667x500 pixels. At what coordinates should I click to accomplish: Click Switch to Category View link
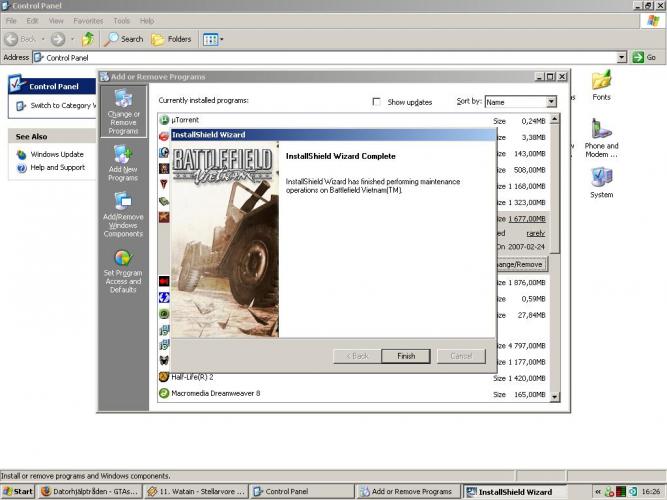coord(60,105)
